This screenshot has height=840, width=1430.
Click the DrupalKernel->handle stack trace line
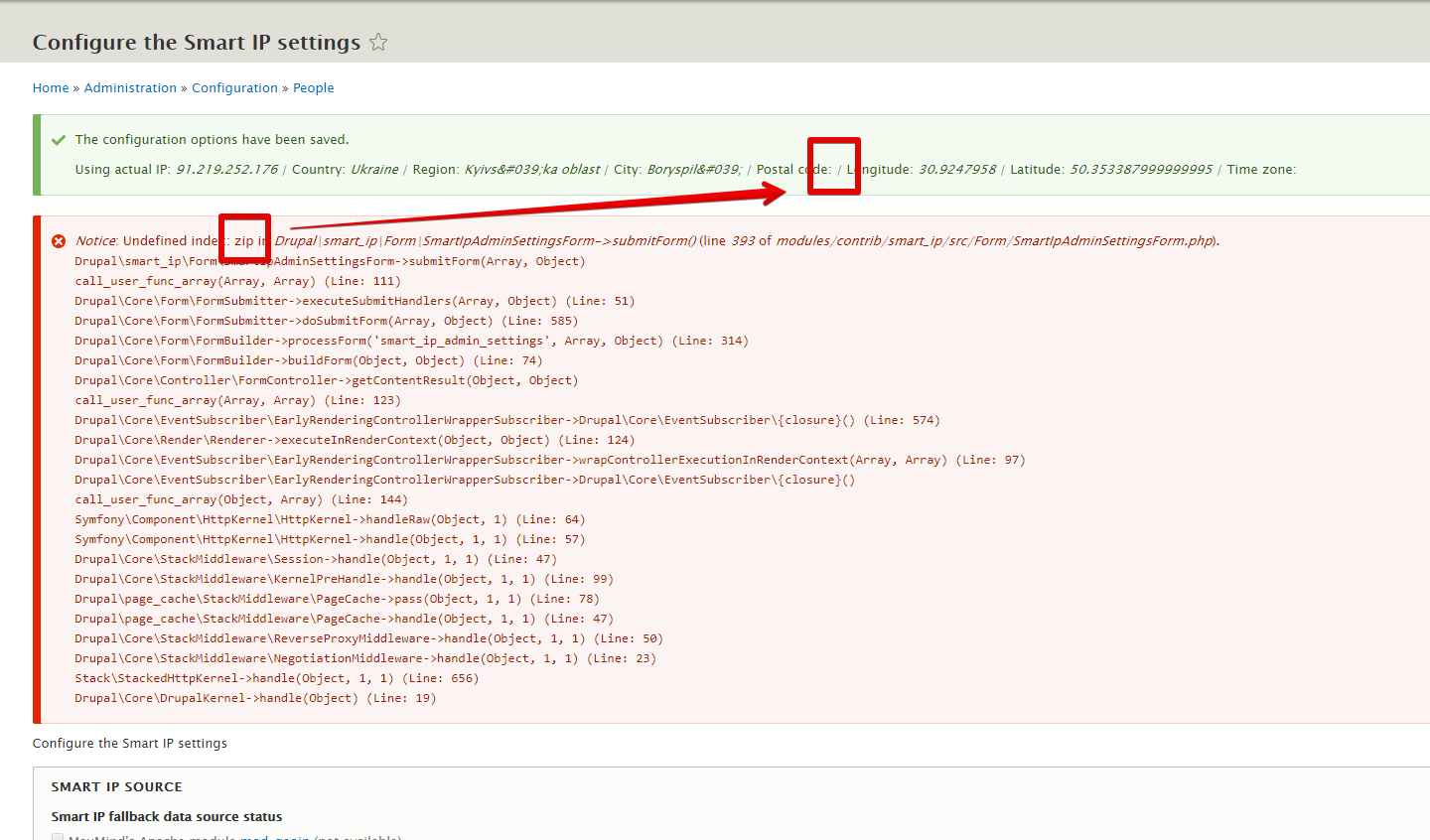[255, 699]
